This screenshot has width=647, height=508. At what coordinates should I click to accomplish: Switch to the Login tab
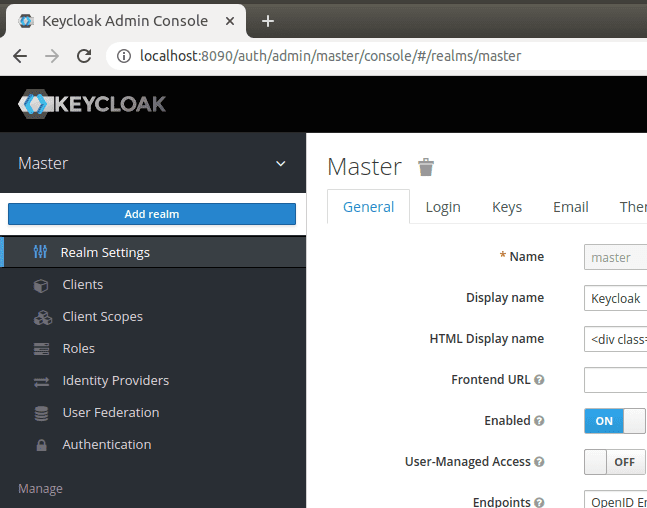tap(443, 207)
